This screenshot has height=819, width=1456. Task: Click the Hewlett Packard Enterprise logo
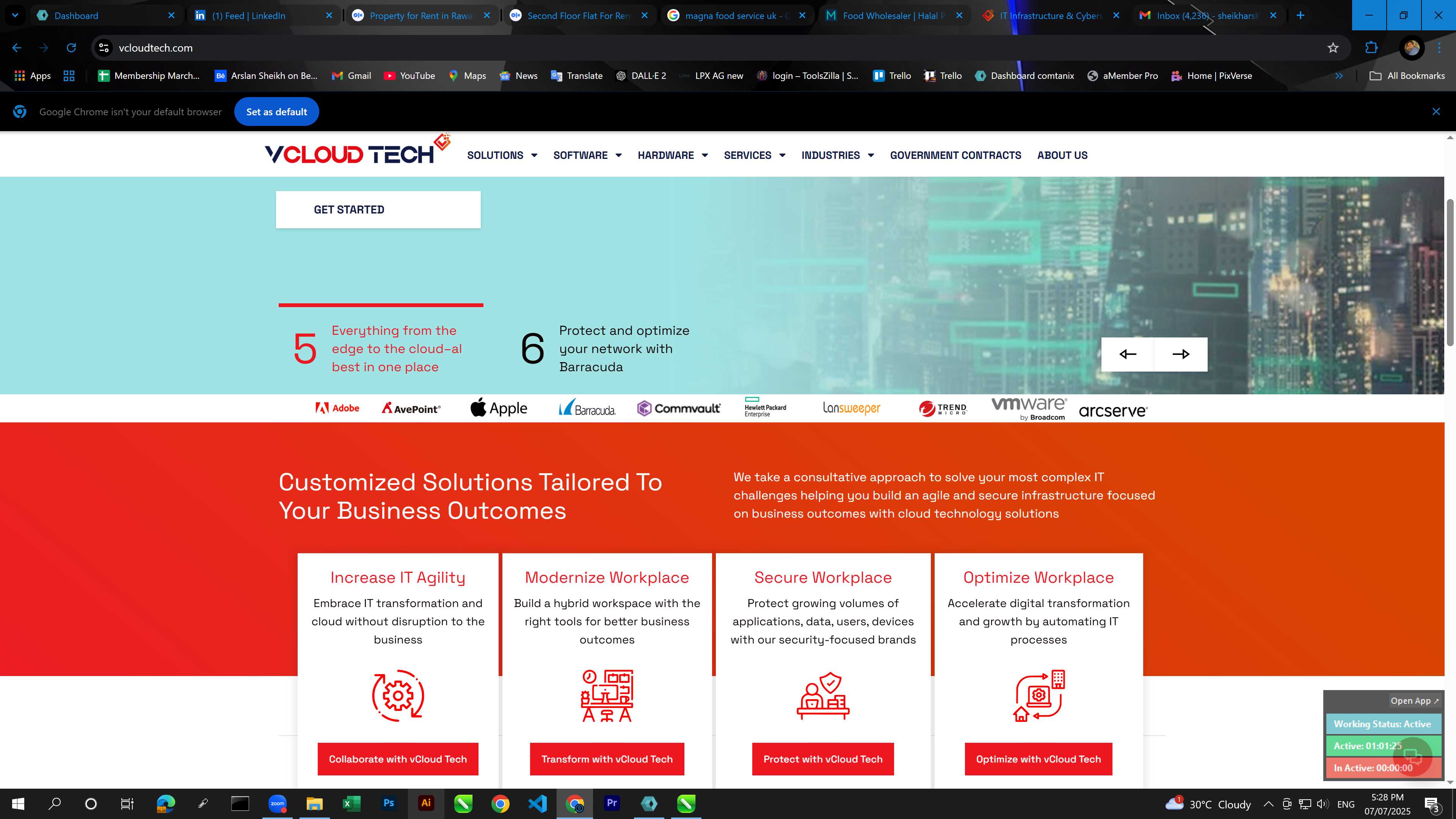[x=765, y=408]
